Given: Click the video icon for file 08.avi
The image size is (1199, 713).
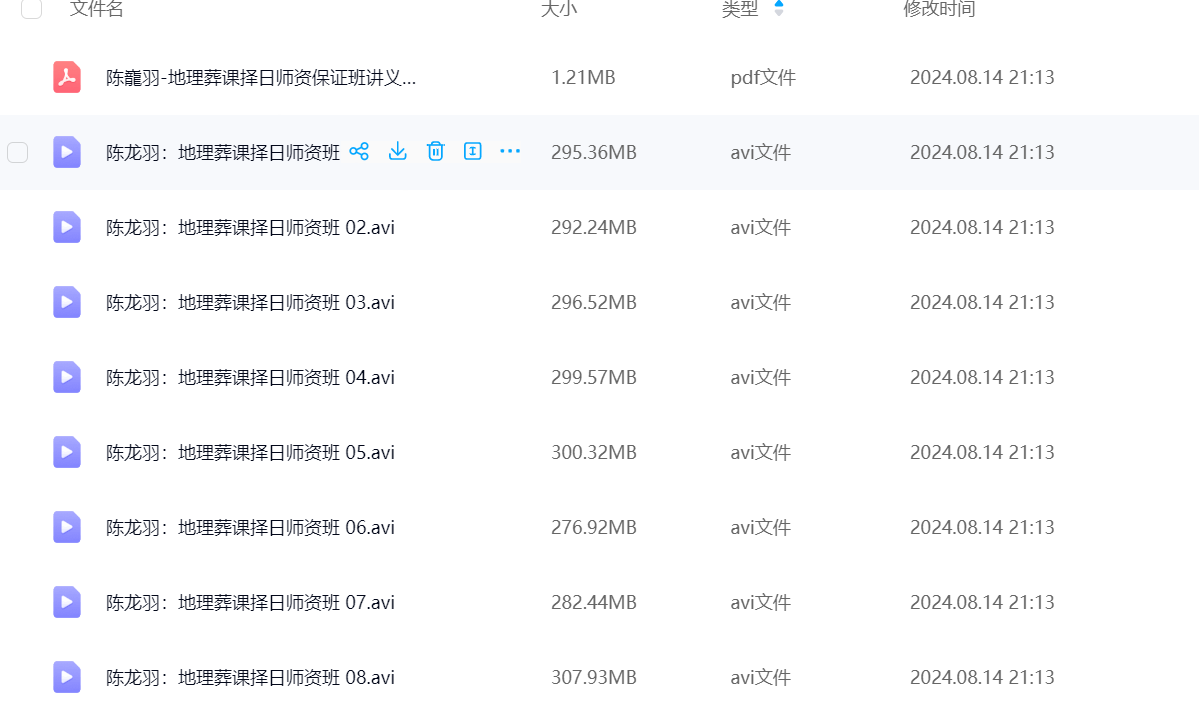Looking at the screenshot, I should (x=67, y=677).
